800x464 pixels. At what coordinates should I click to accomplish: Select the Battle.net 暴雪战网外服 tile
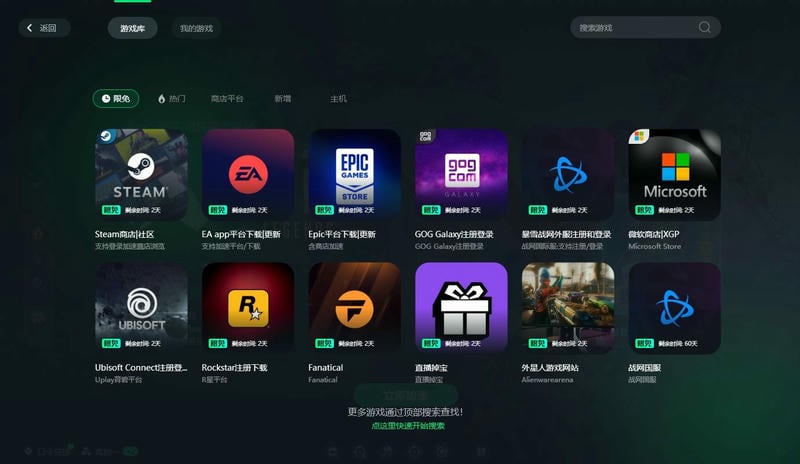568,175
